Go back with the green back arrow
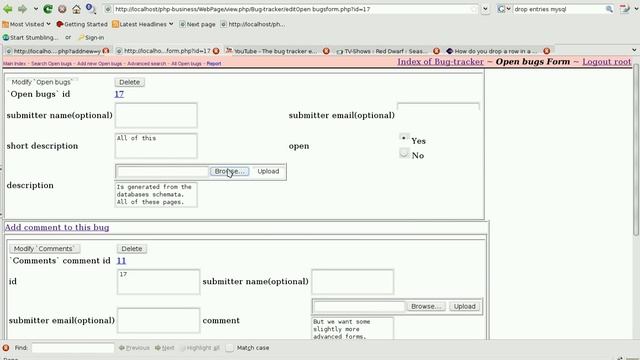Viewport: 640px width, 360px height. click(7, 9)
